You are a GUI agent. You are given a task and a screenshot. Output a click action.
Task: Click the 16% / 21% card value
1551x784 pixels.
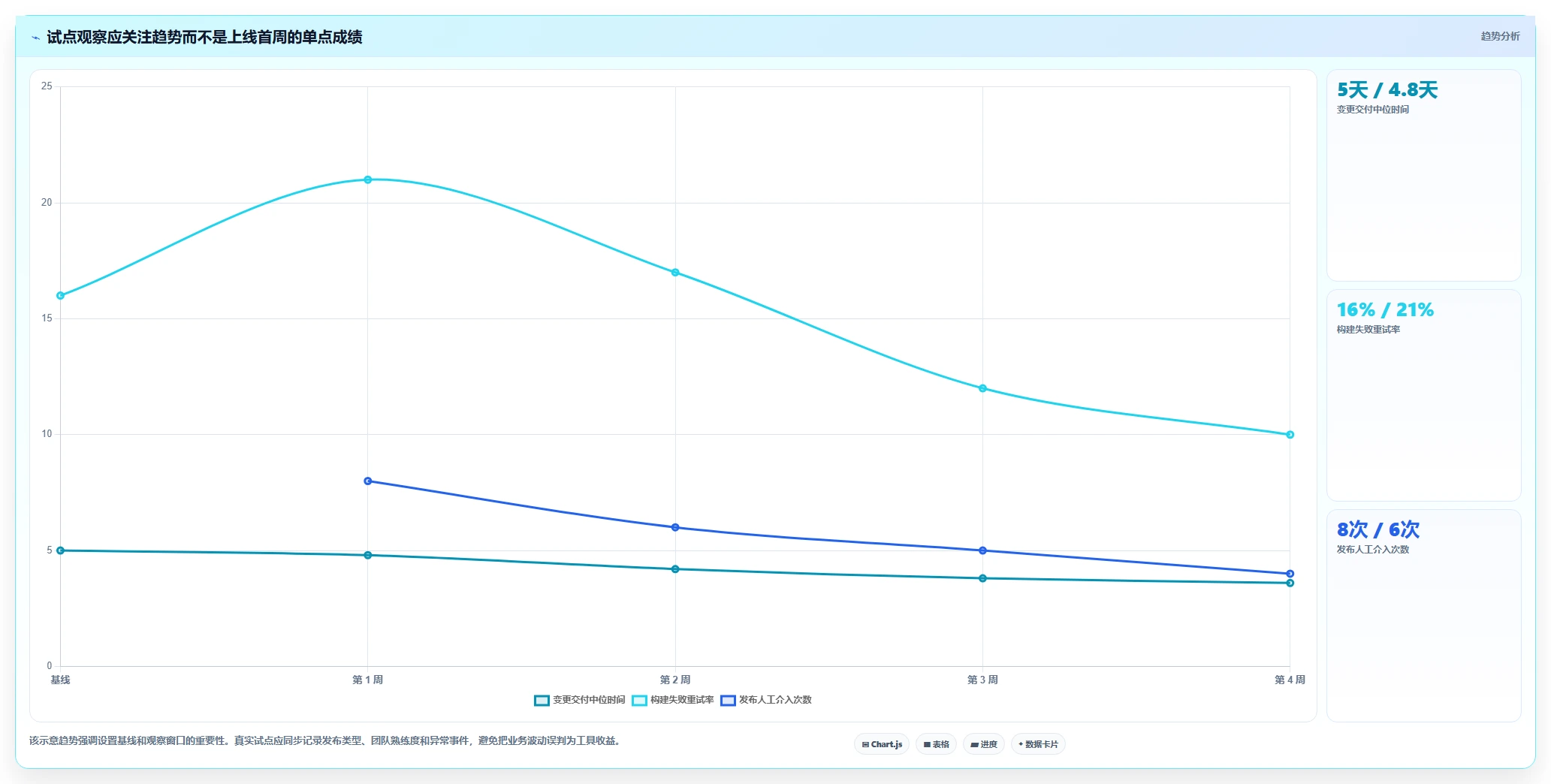(x=1385, y=309)
